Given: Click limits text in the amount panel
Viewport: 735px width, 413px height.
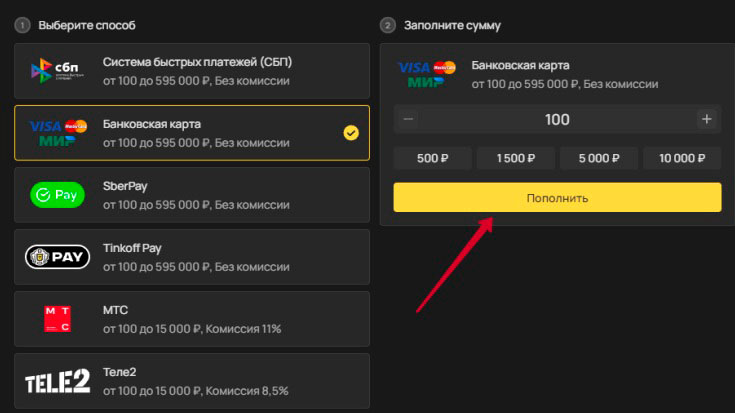Looking at the screenshot, I should [565, 84].
